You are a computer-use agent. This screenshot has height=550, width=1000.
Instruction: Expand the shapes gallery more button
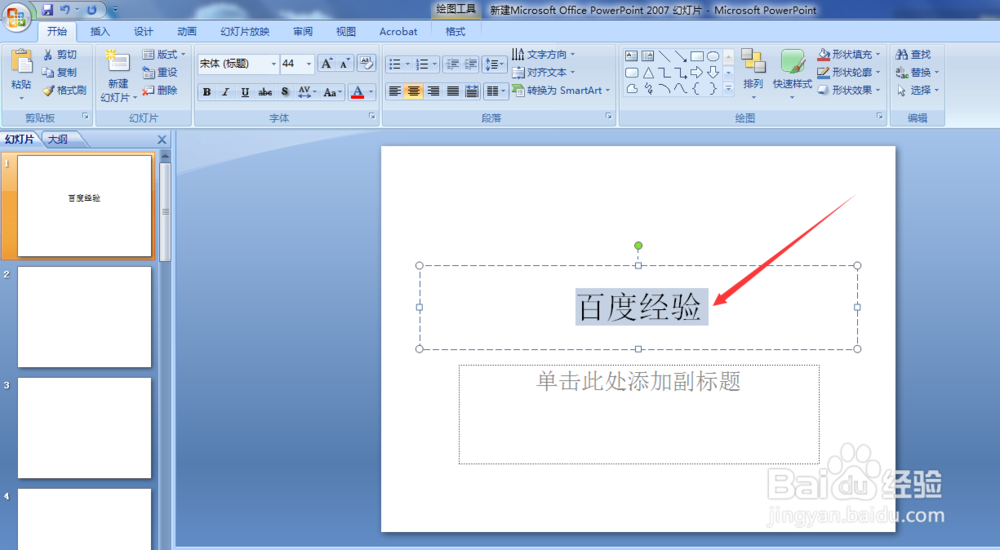tap(728, 89)
